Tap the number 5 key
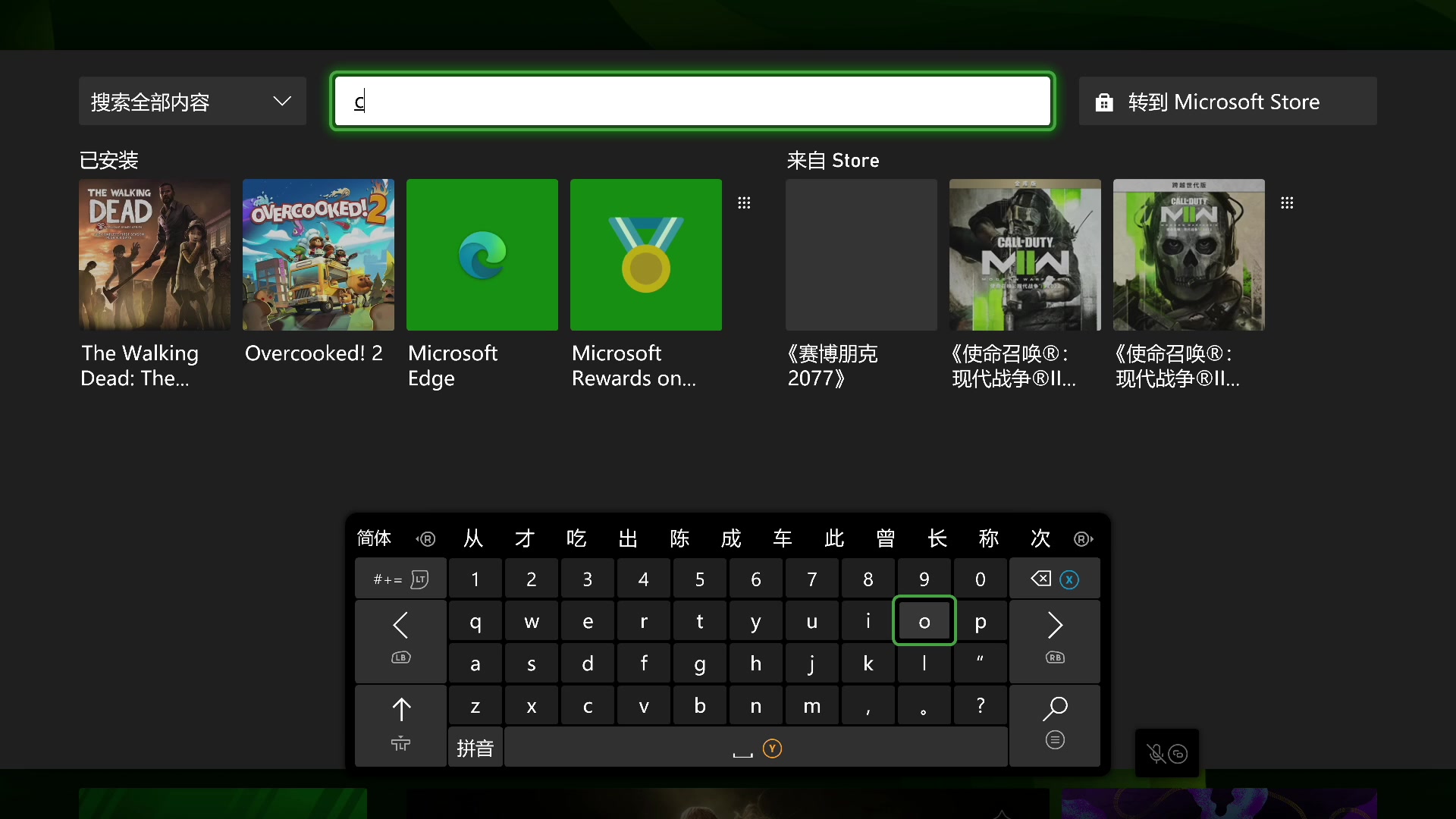 point(700,579)
